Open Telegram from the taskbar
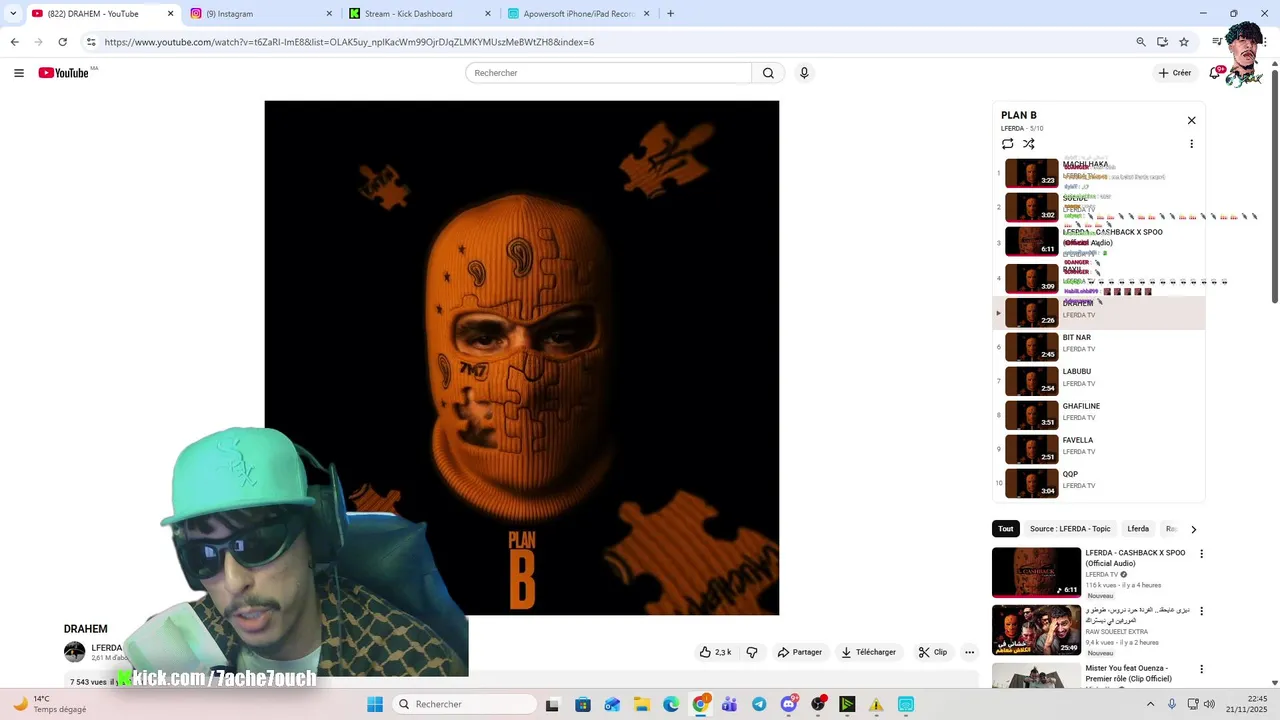 759,704
